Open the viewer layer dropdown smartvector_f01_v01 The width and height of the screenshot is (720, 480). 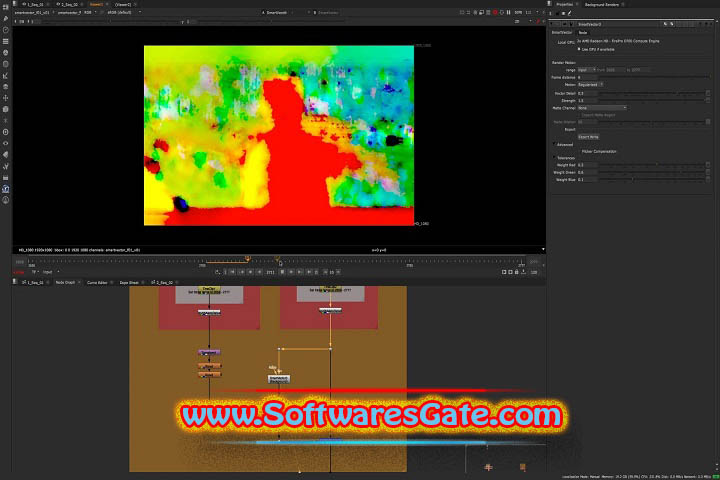(x=34, y=12)
